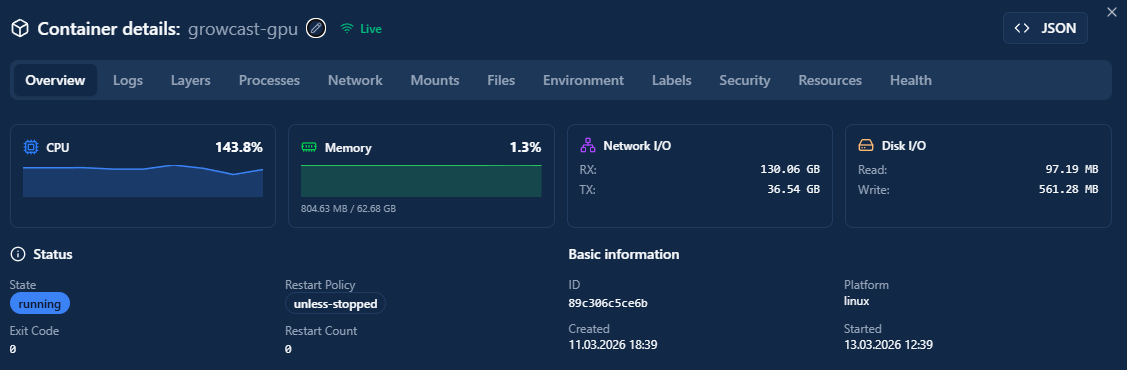1127x370 pixels.
Task: Click the 143.8% CPU value
Action: coord(239,147)
